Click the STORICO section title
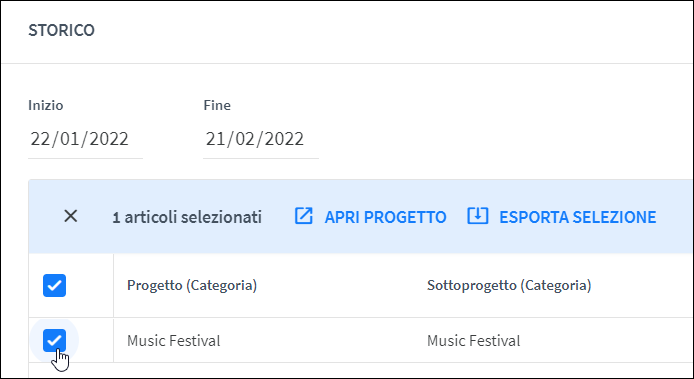This screenshot has height=379, width=694. pyautogui.click(x=62, y=30)
